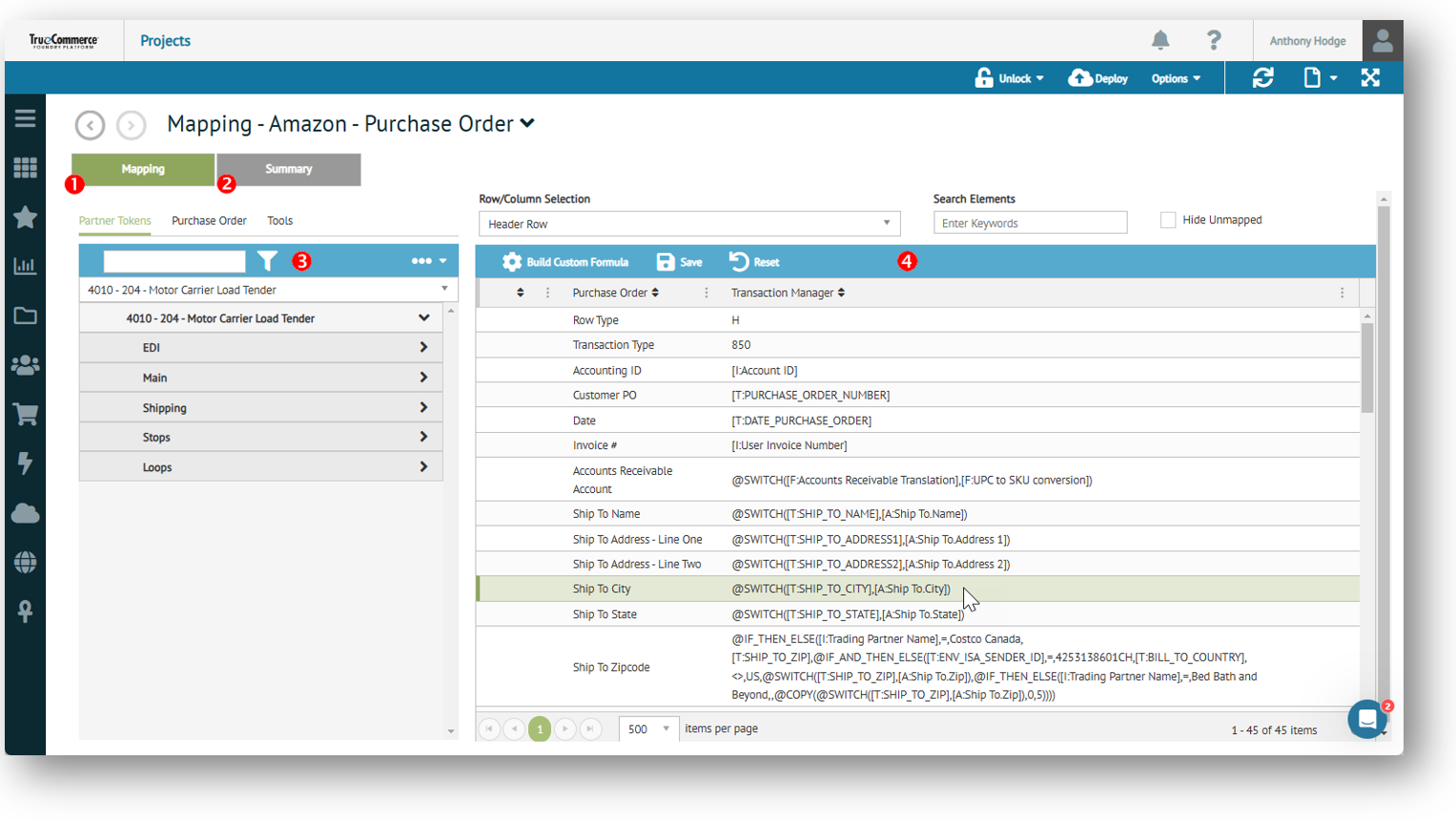
Task: Open the Unlock dropdown menu
Action: pos(1010,78)
